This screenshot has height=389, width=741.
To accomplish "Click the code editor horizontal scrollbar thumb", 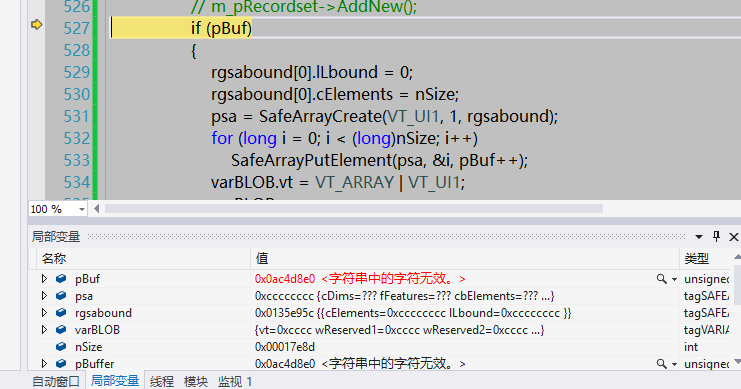I will coord(353,208).
